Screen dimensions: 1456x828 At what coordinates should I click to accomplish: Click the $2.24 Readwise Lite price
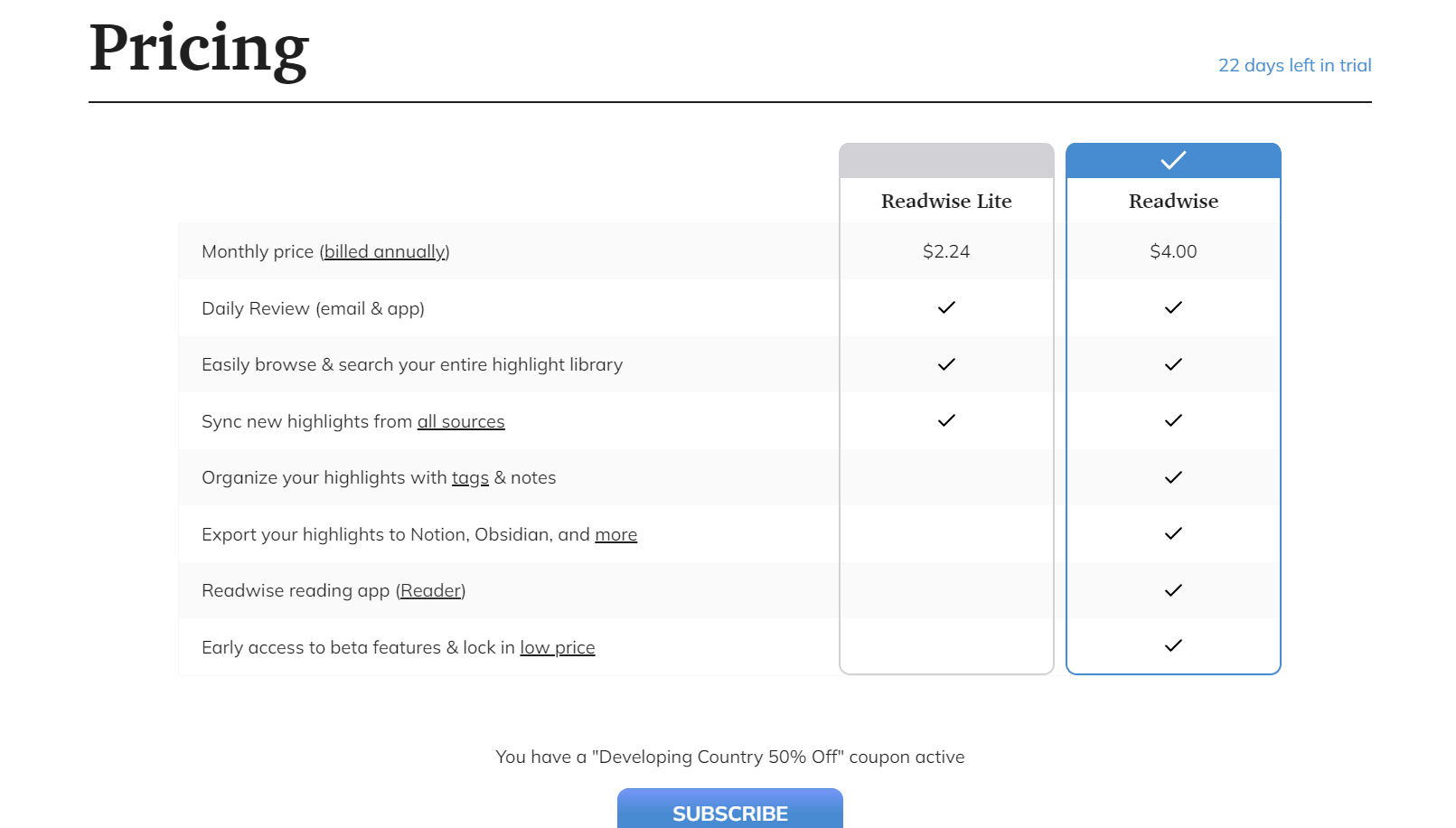(946, 251)
